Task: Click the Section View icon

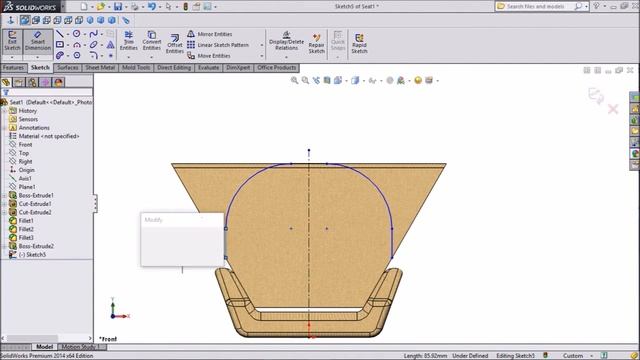Action: 327,80
